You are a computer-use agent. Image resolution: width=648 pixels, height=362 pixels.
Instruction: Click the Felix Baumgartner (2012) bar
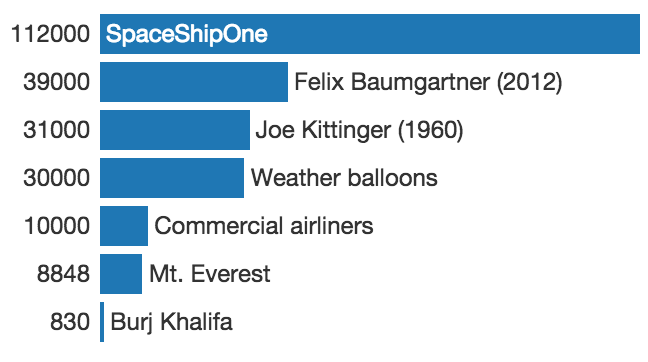pyautogui.click(x=194, y=82)
